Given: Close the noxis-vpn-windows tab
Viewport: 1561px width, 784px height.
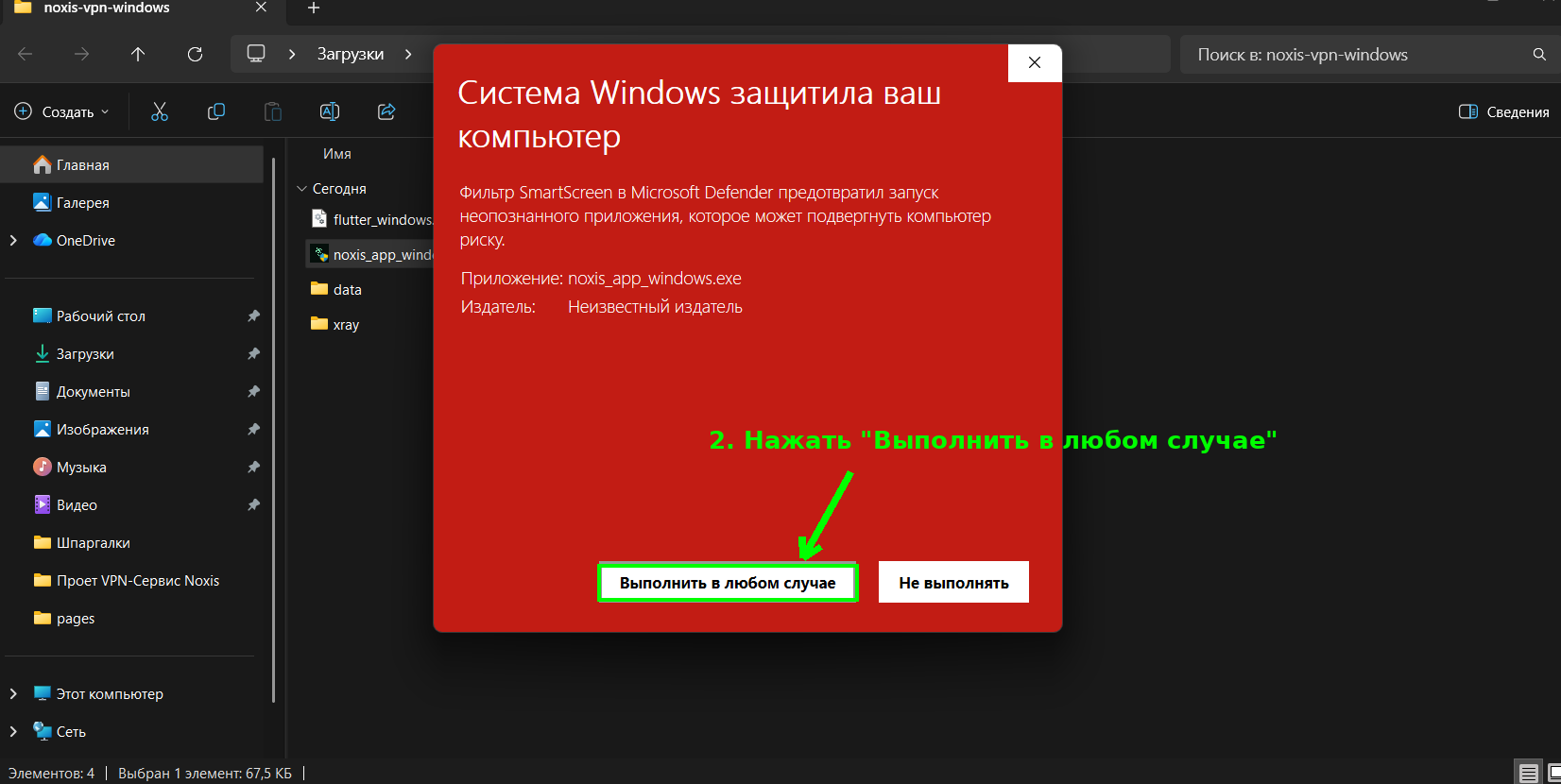Looking at the screenshot, I should (261, 8).
